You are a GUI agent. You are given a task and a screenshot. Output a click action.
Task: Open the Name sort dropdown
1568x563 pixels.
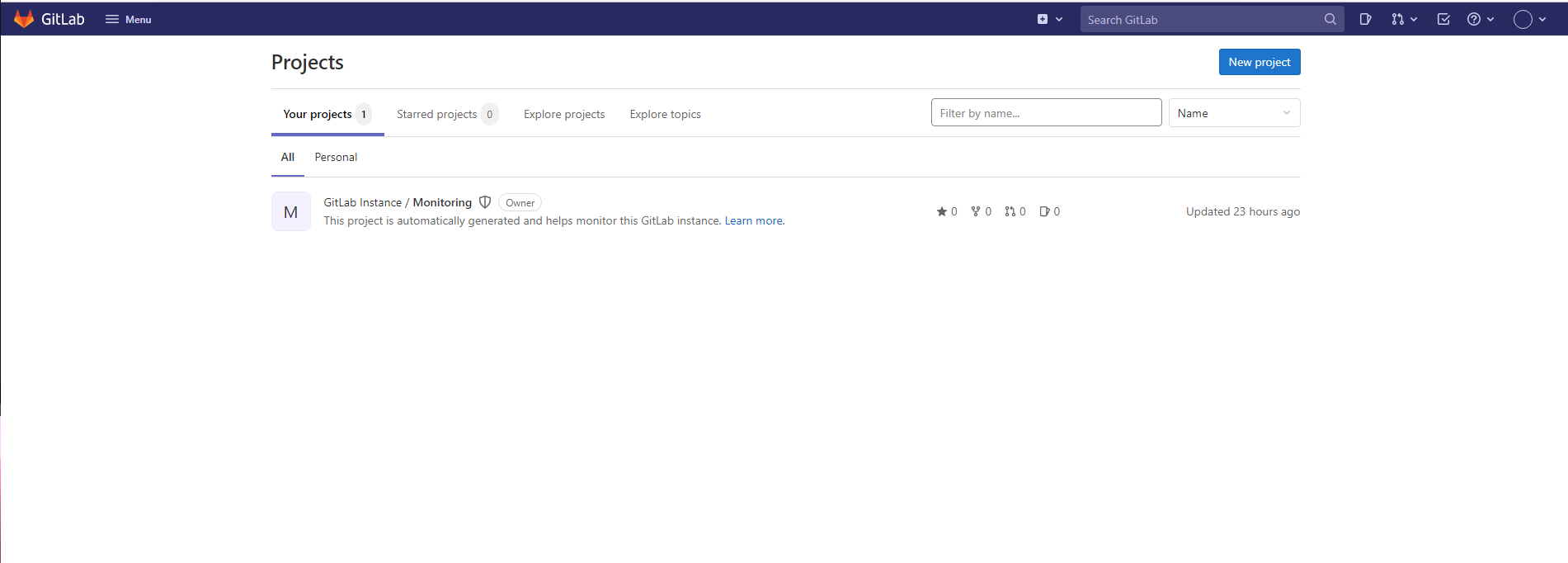pos(1235,113)
